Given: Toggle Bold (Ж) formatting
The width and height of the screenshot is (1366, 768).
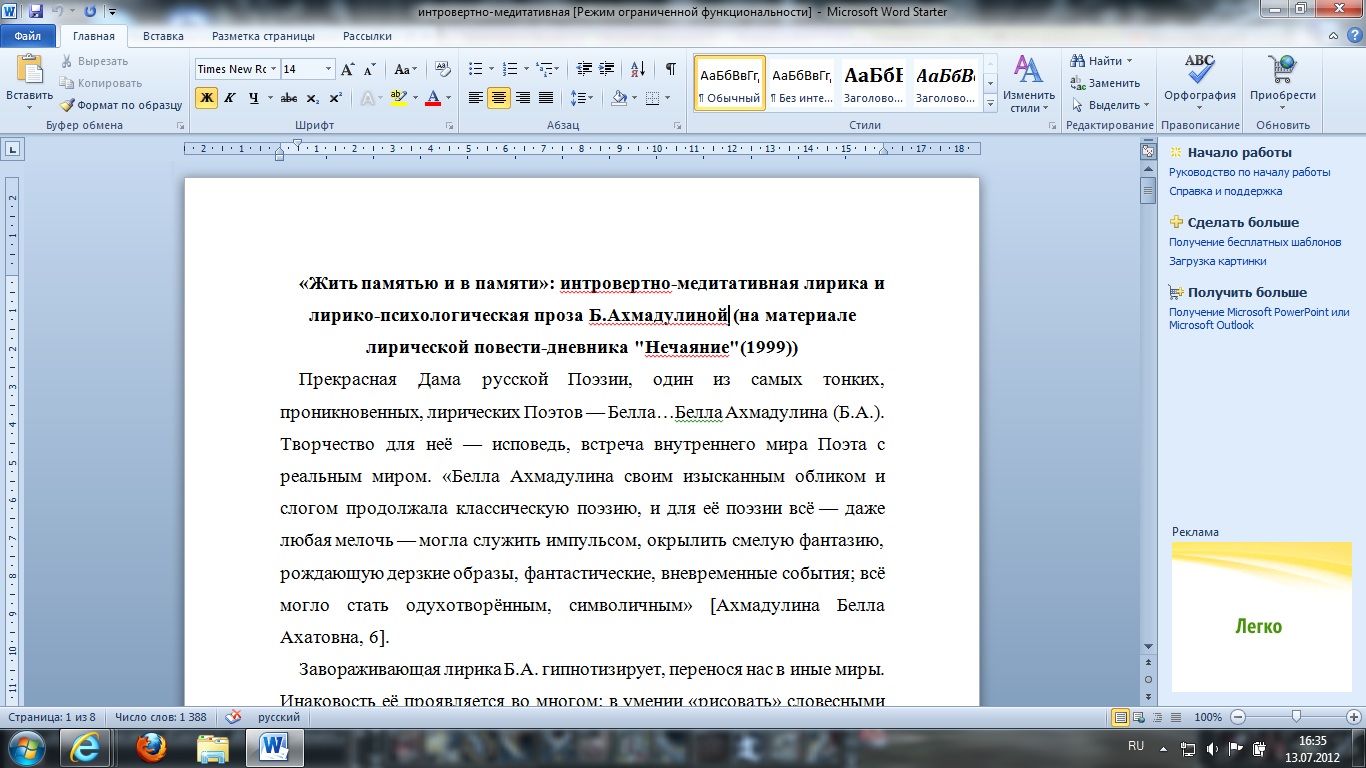Looking at the screenshot, I should click(x=206, y=98).
